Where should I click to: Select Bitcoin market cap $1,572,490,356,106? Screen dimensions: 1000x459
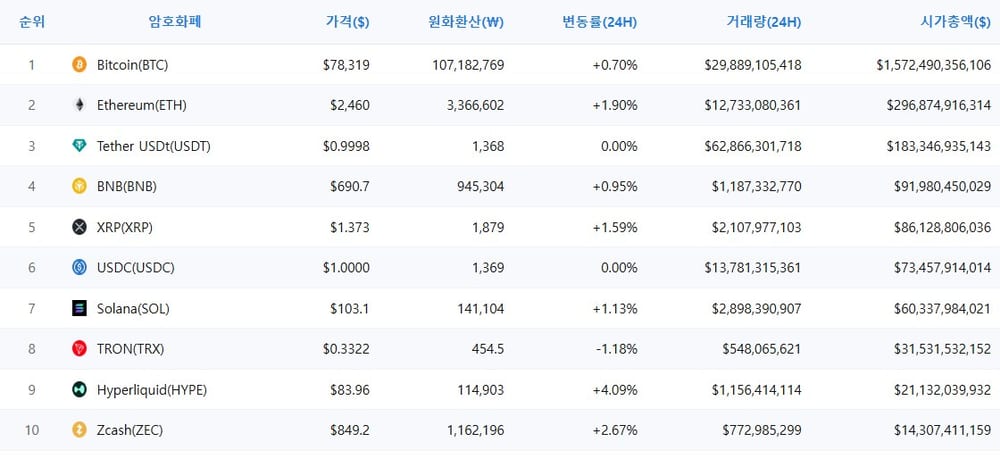click(x=934, y=64)
